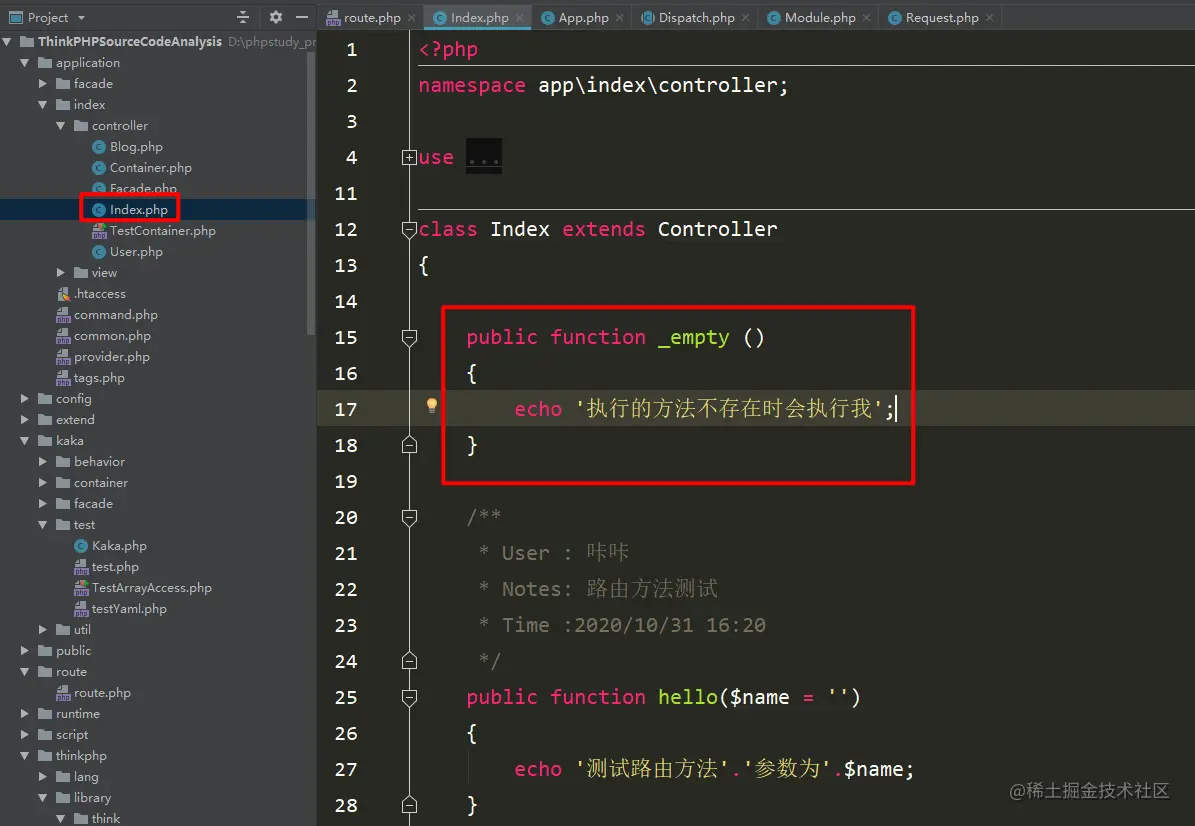The height and width of the screenshot is (826, 1195).
Task: Click the lightbulb quick-fix icon on line 17
Action: click(431, 405)
